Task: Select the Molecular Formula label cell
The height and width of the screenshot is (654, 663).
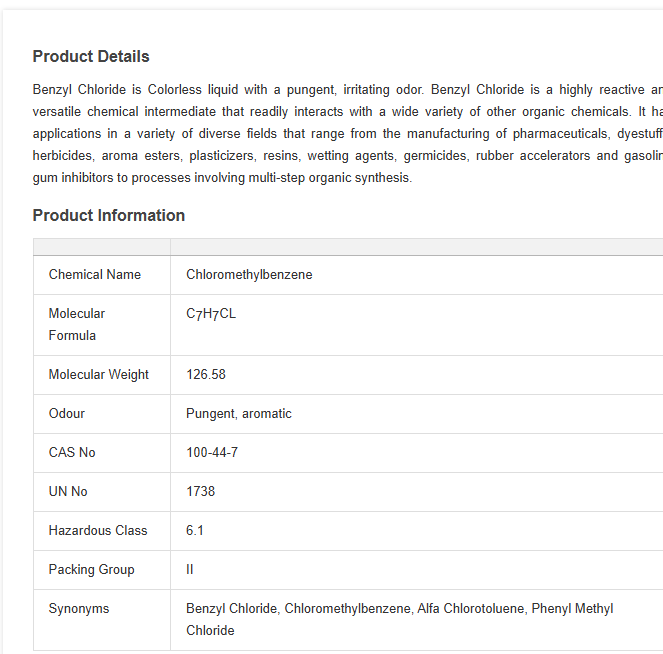Action: [x=77, y=324]
